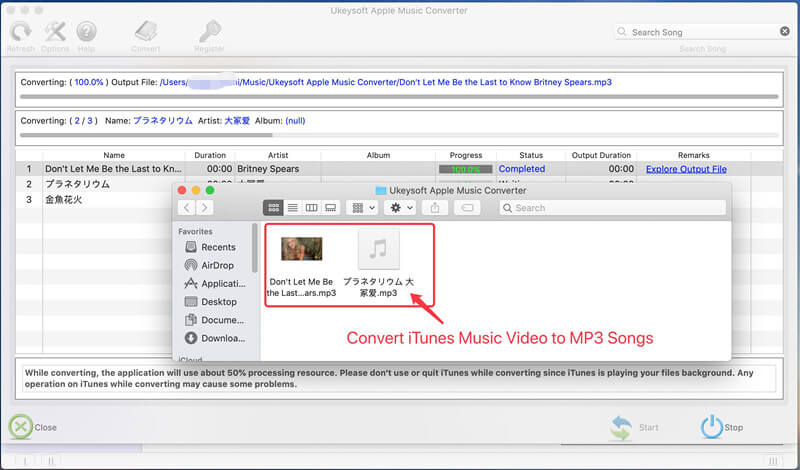Switch Finder to icon view

tap(273, 208)
